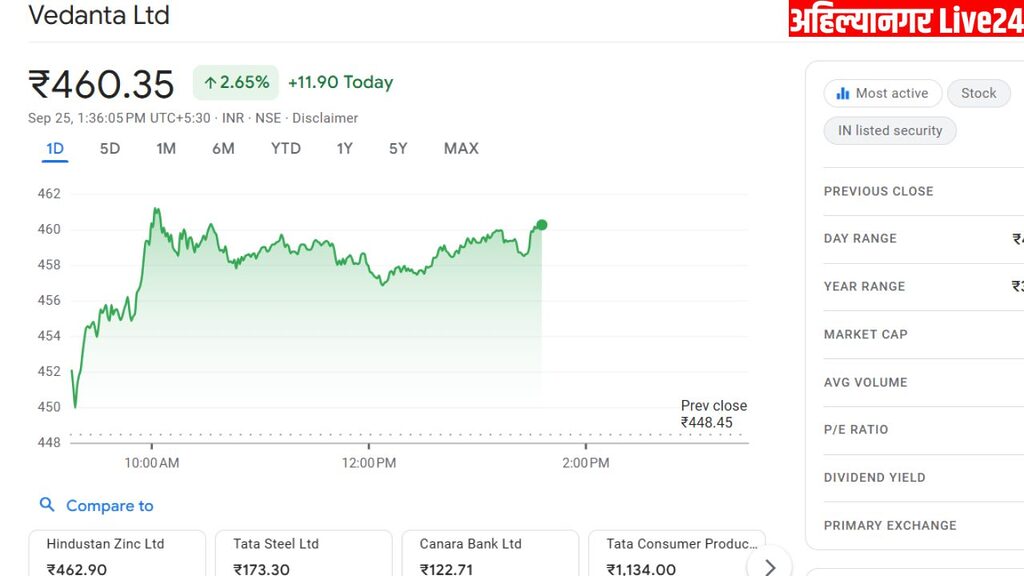Click the IN listed security chip
The width and height of the screenshot is (1024, 576).
[890, 131]
